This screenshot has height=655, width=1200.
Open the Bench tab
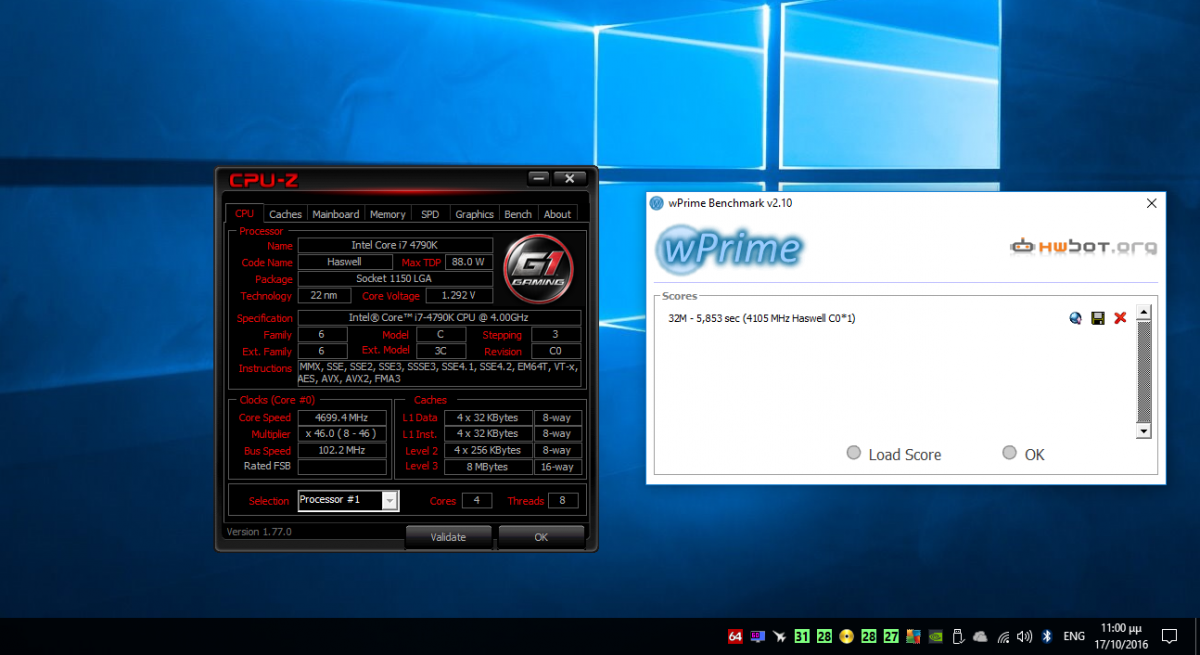[x=518, y=214]
